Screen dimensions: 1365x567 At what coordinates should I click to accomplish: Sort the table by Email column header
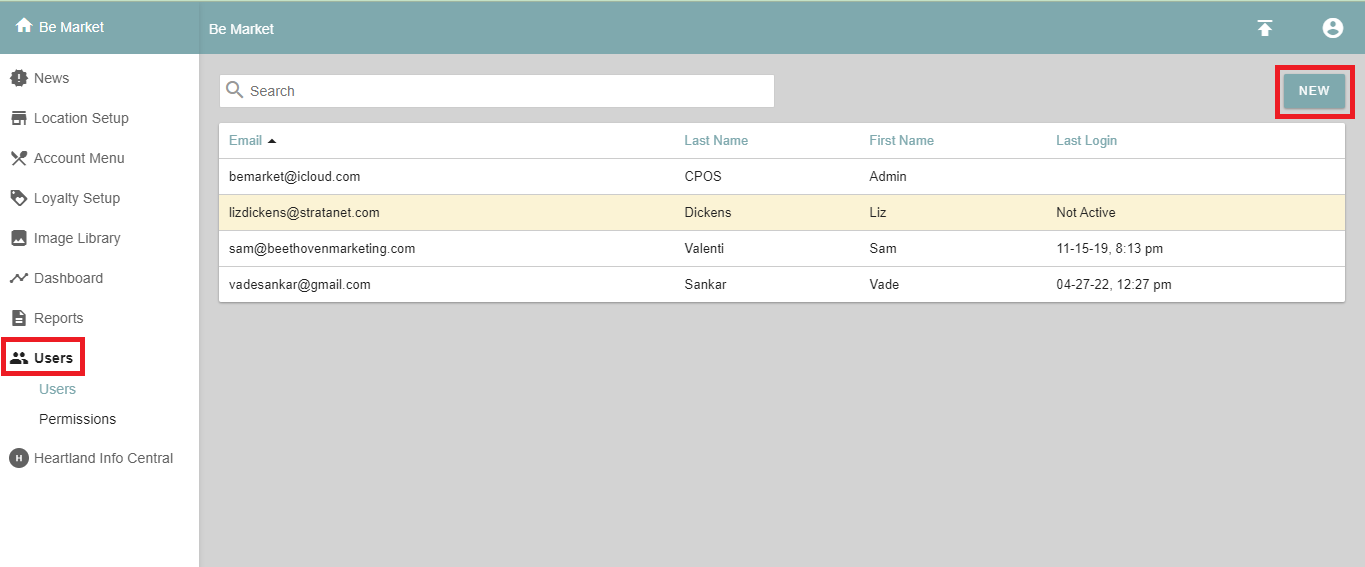245,140
